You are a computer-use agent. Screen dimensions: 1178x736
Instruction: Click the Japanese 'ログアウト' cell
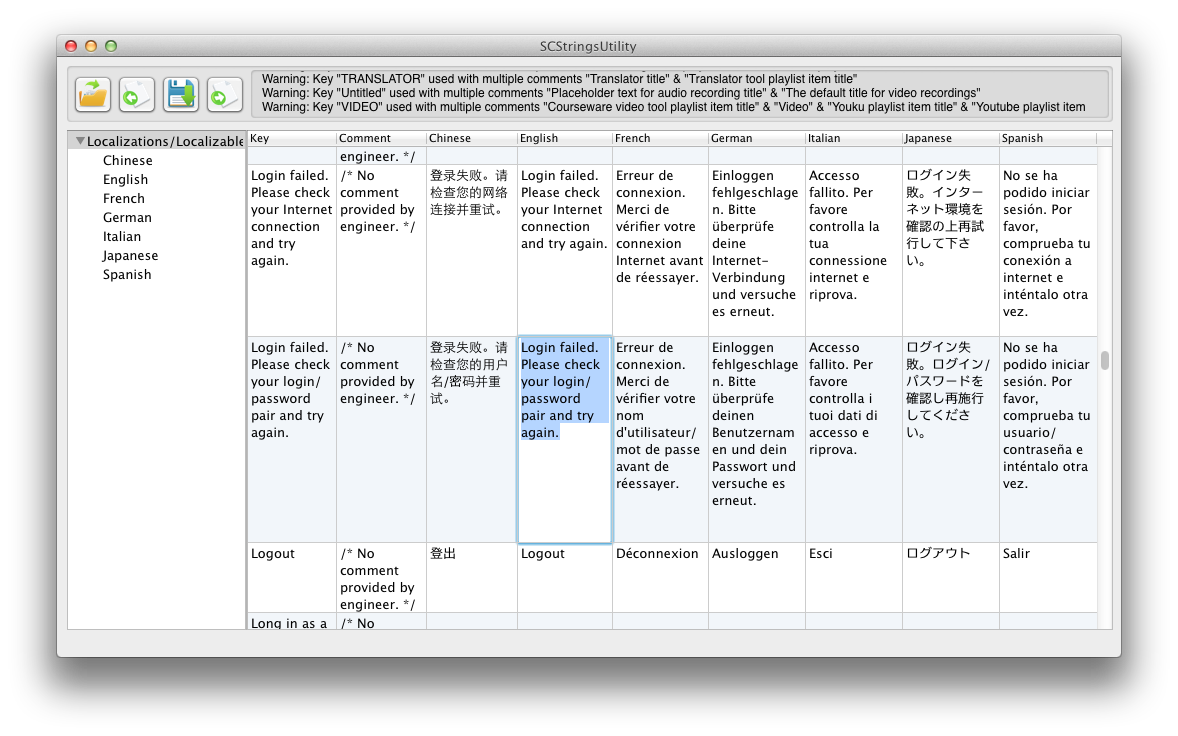click(x=950, y=578)
